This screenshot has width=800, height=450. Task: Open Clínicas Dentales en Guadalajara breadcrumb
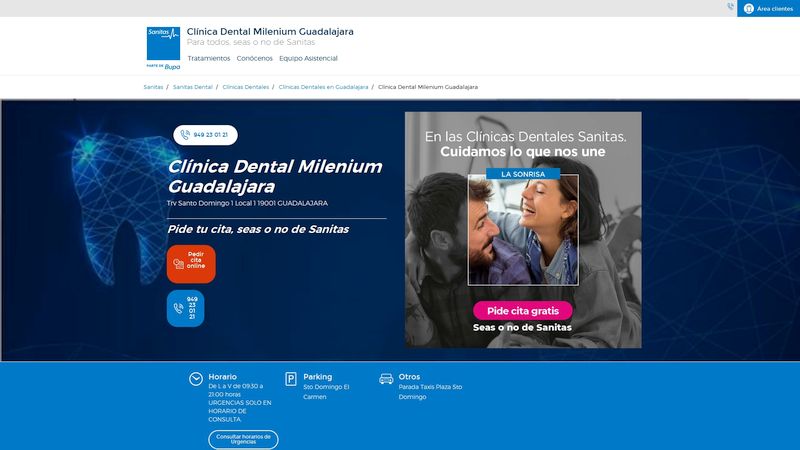323,87
